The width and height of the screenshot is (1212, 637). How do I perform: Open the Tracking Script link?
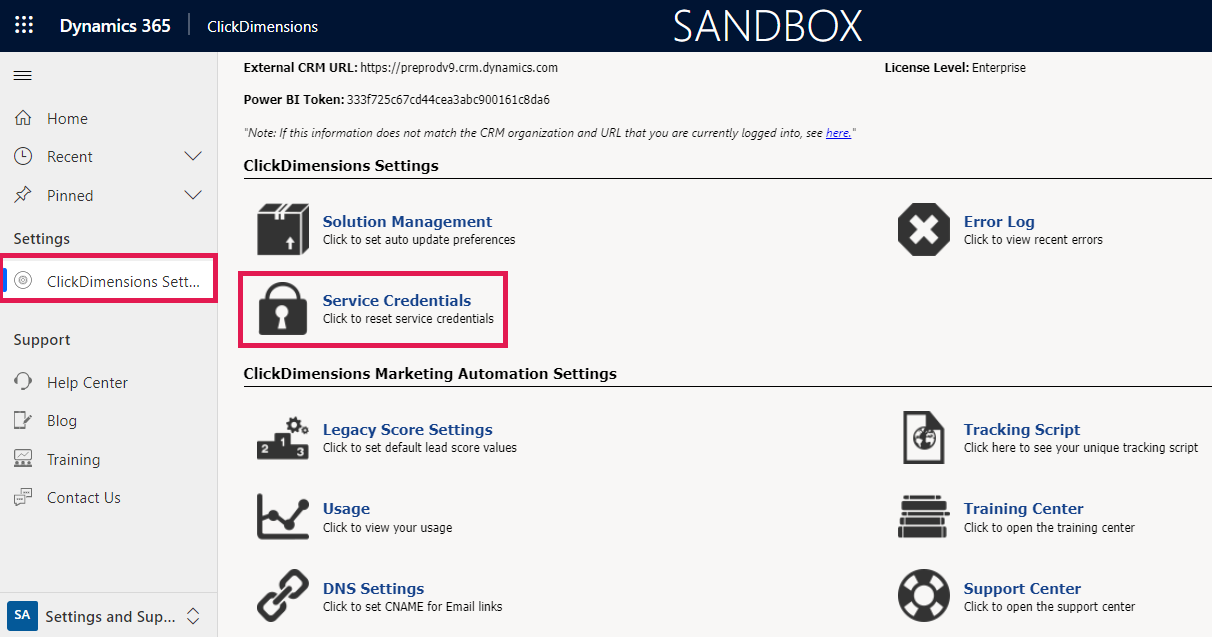click(x=1022, y=430)
